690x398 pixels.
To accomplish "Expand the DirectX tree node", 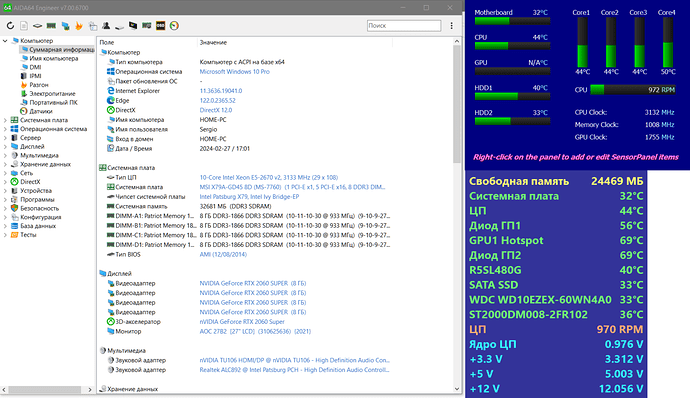I will [5, 182].
